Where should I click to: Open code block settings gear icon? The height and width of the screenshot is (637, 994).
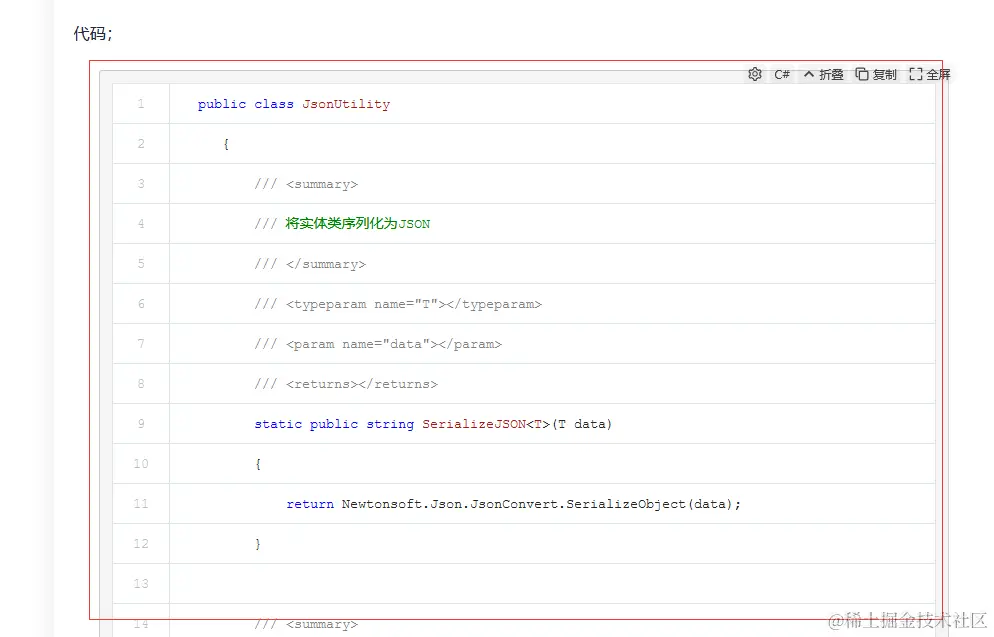pos(754,74)
